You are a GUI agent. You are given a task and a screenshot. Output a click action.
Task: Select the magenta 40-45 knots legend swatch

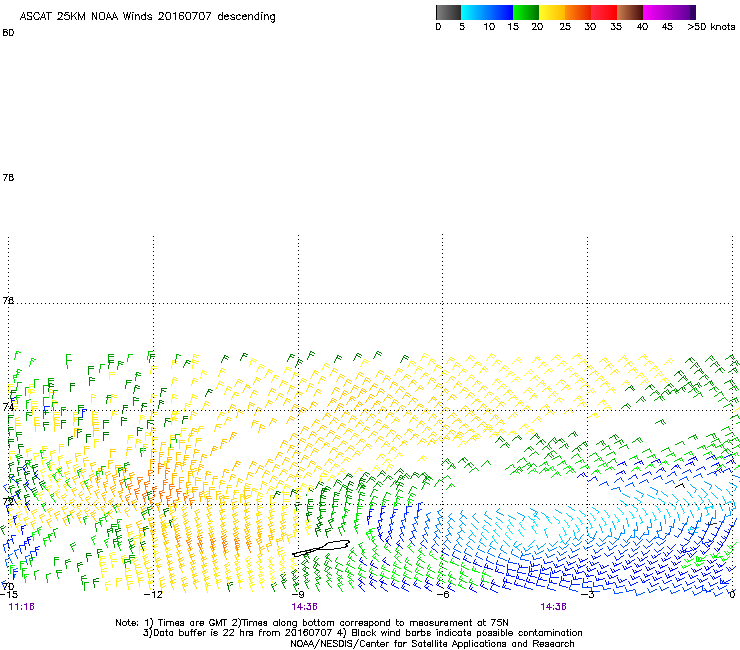click(x=656, y=12)
